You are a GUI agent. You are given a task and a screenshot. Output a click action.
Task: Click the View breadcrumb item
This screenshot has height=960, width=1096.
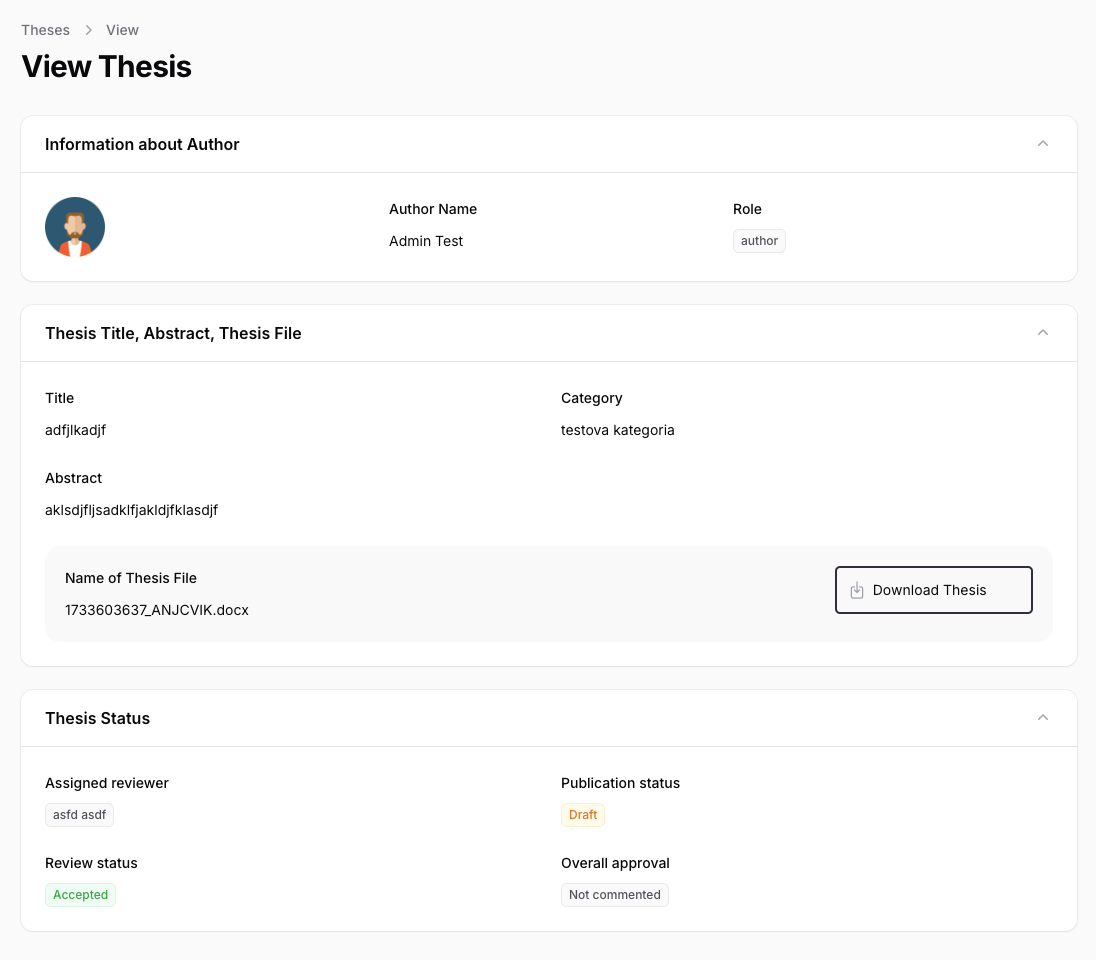(122, 30)
